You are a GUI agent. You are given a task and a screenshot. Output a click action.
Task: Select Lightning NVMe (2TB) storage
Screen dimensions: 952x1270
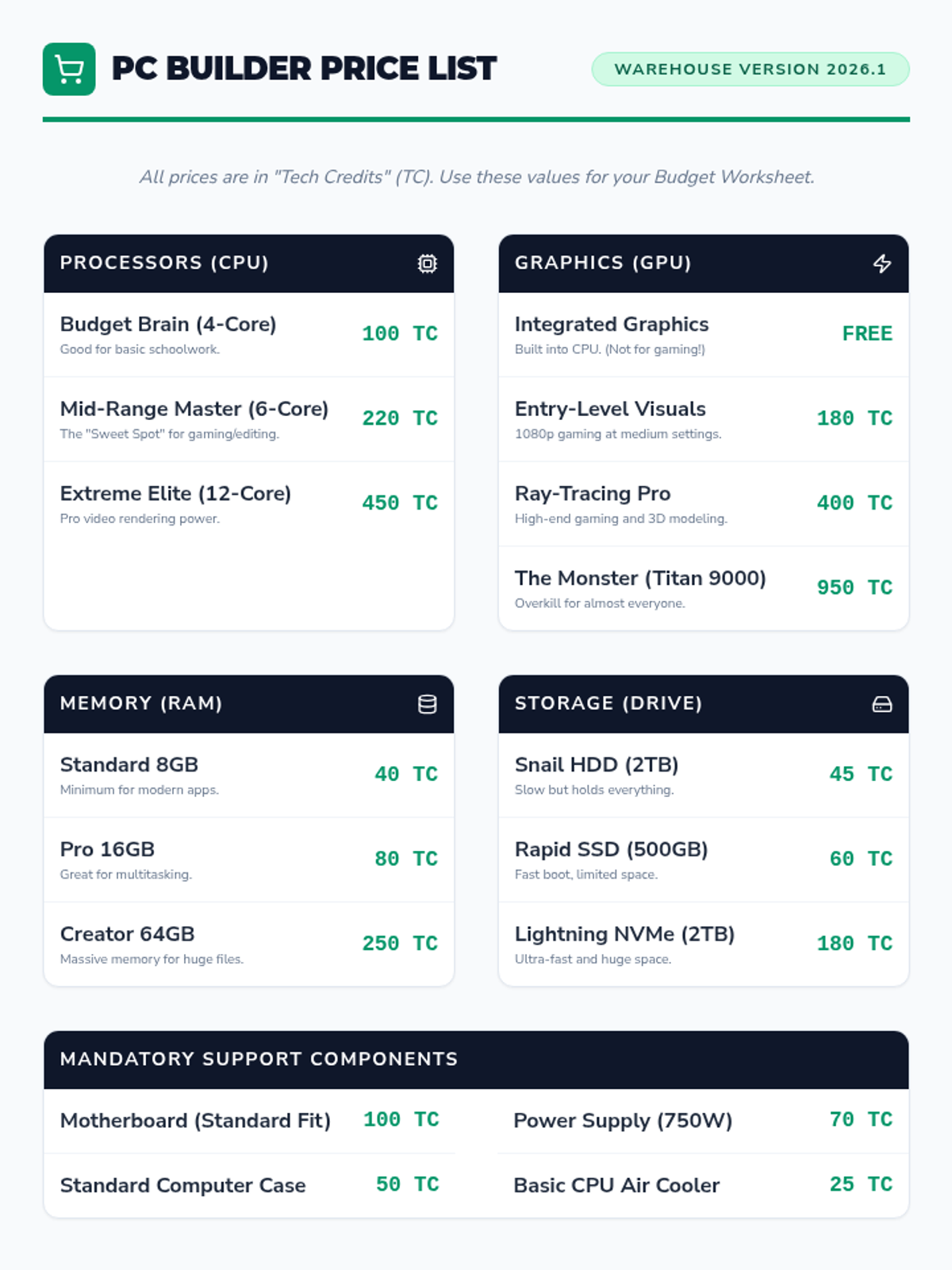click(x=704, y=945)
